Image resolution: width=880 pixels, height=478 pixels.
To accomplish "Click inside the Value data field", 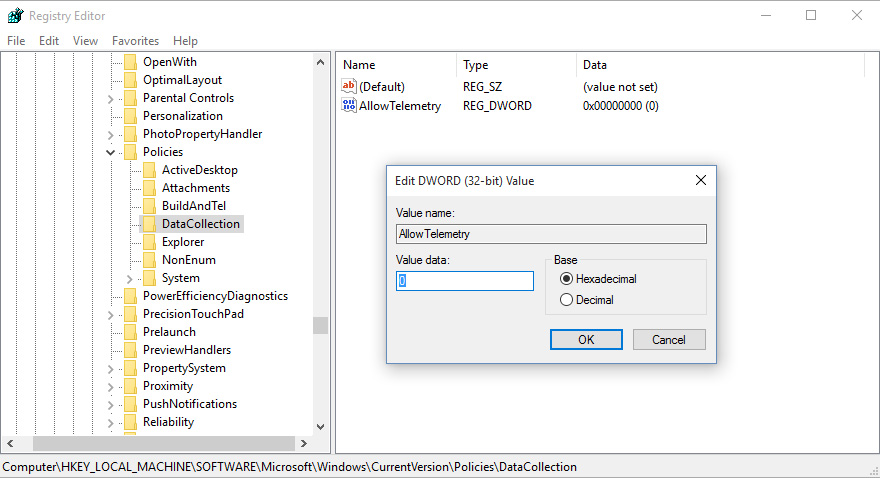I will pyautogui.click(x=465, y=281).
